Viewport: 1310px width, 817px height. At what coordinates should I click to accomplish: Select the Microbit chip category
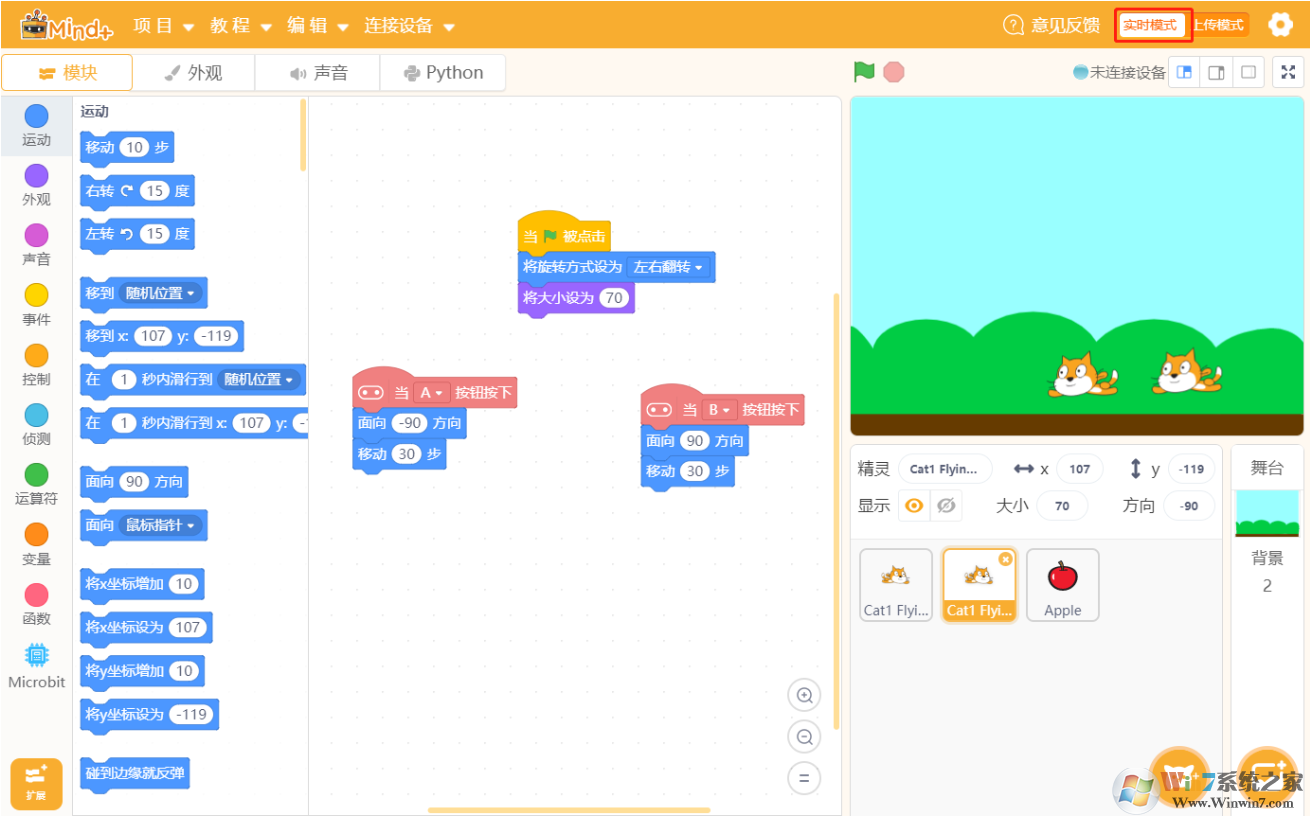(x=36, y=666)
